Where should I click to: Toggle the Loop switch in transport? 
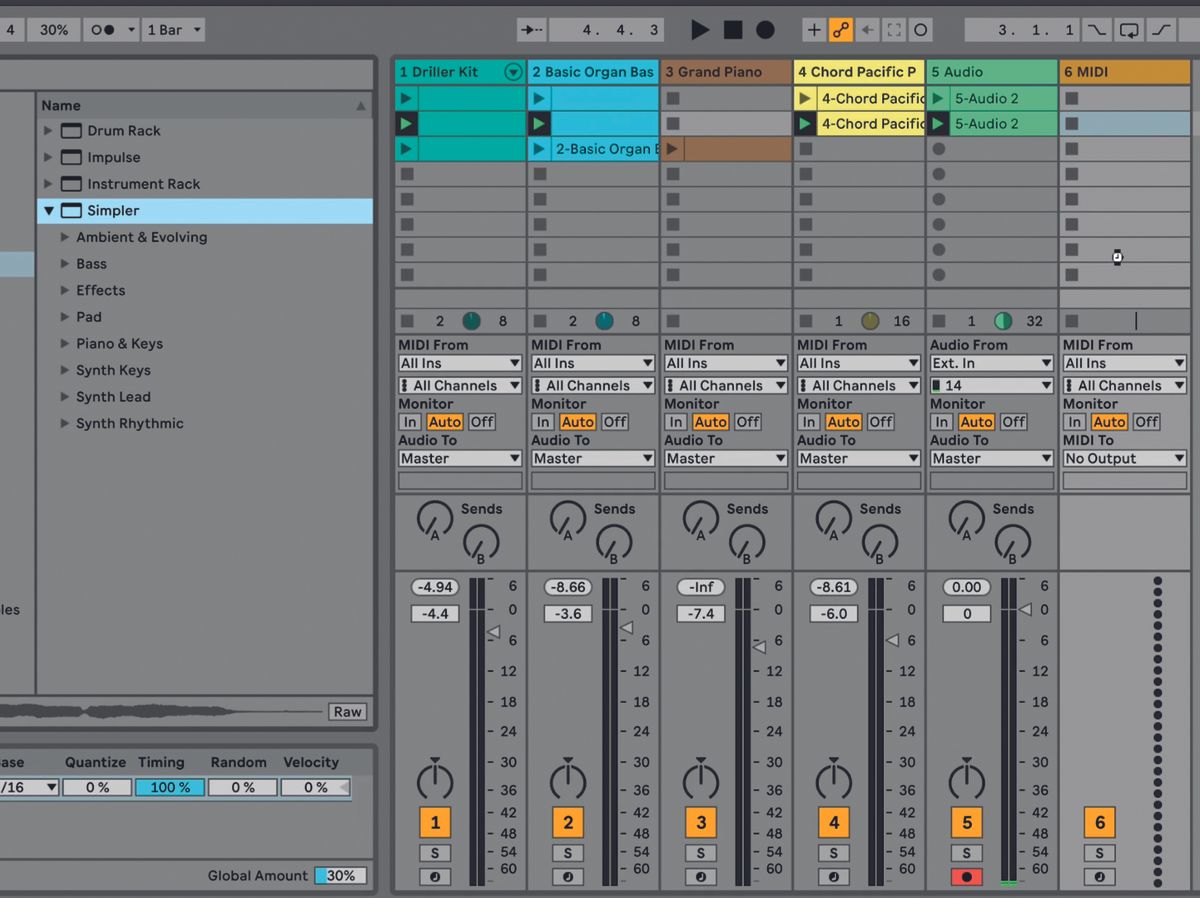coord(1128,30)
